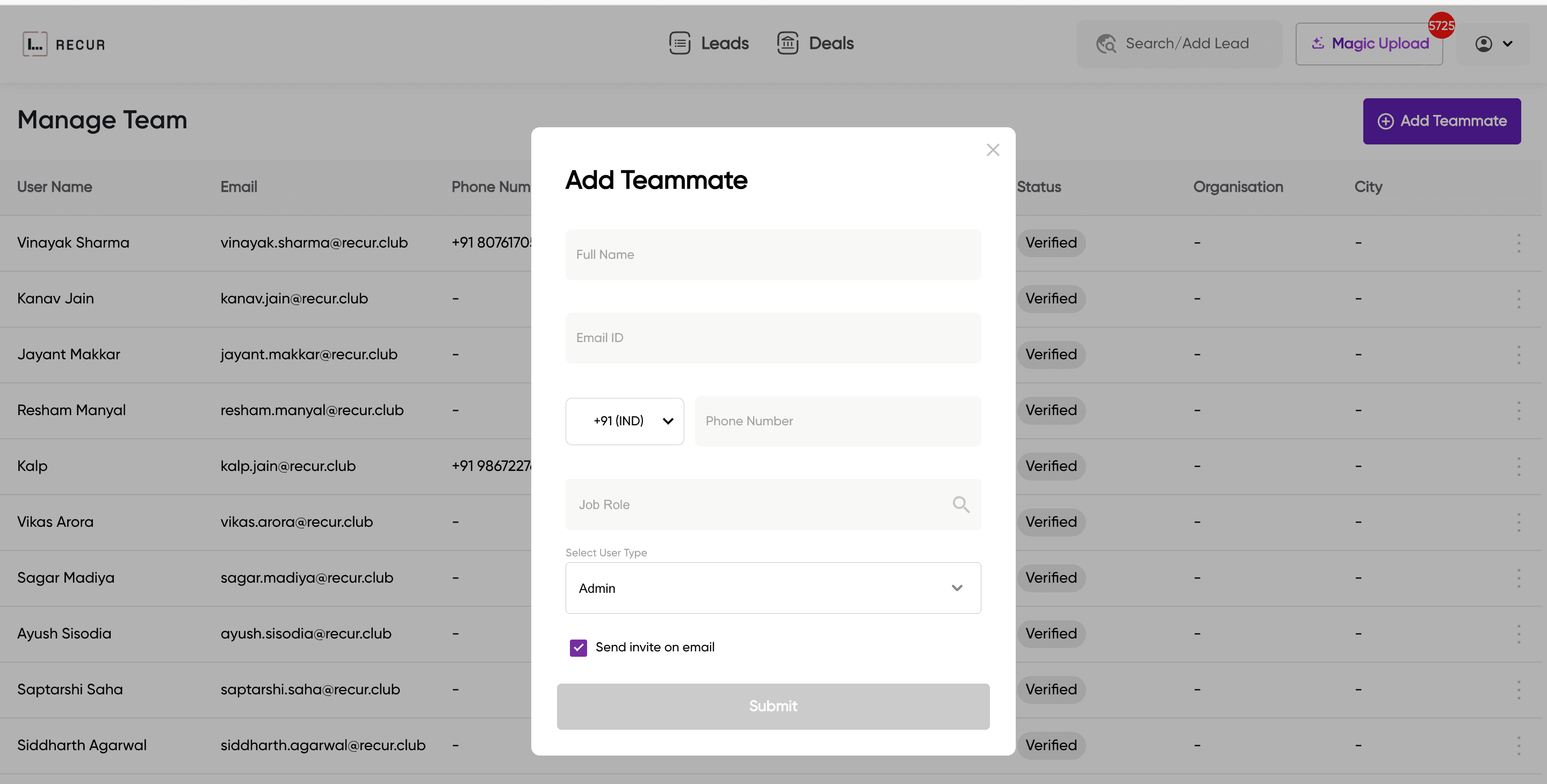
Task: Close the Add Teammate dialog
Action: (x=993, y=149)
